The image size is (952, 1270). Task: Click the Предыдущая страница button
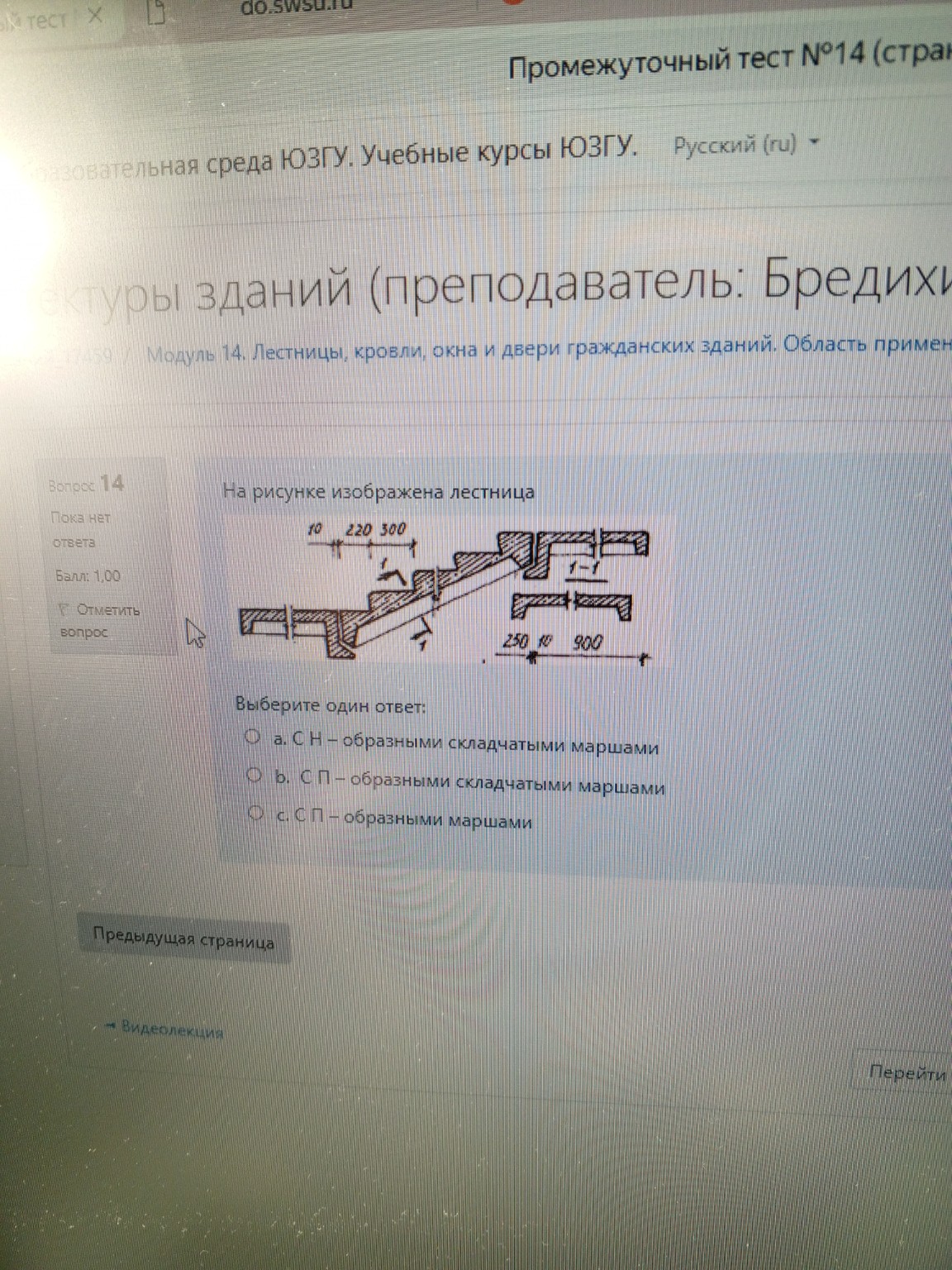click(x=185, y=938)
